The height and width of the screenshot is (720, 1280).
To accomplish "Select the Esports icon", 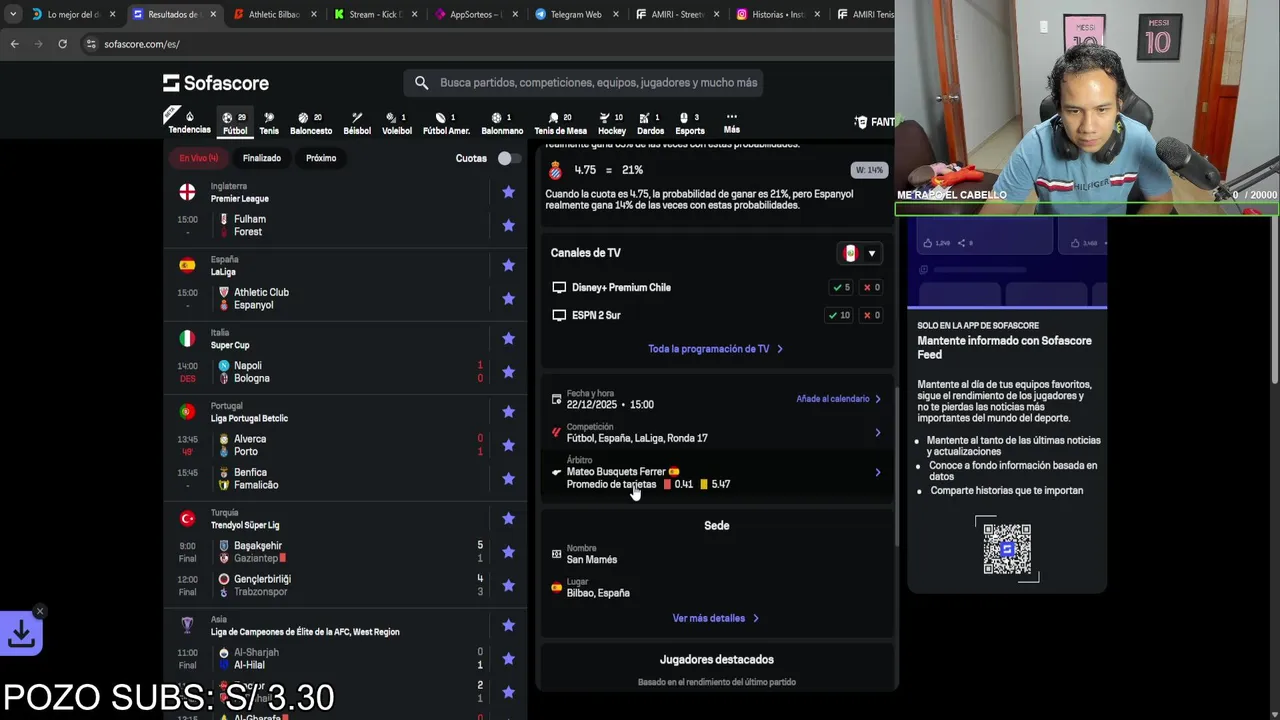I will 689,122.
